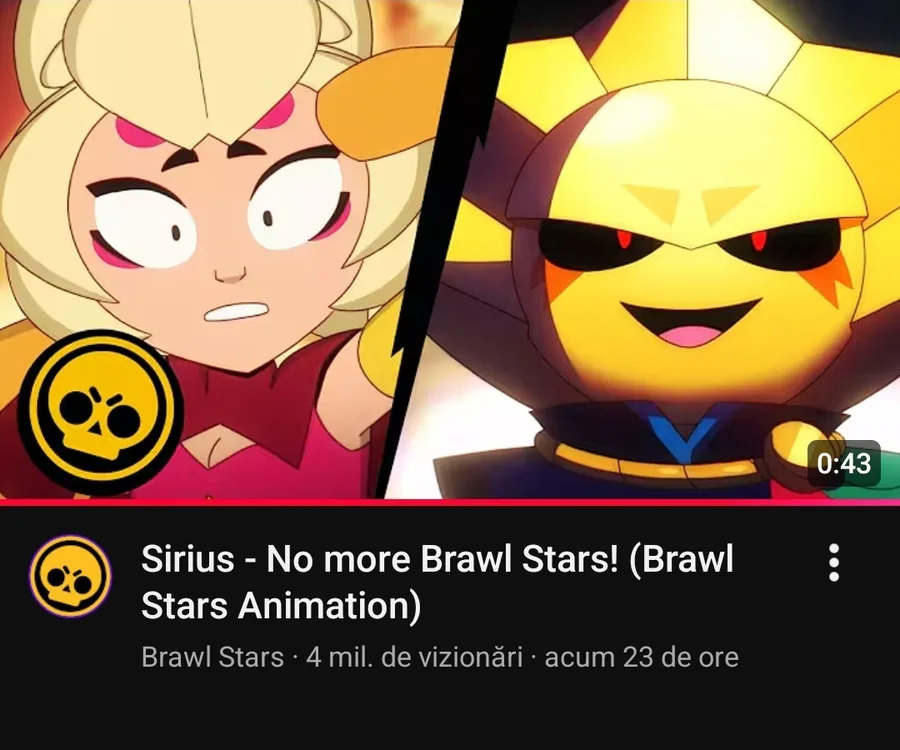Click the red watch-progress bar under thumbnail
Screen dimensions: 900x750
(x=450, y=502)
